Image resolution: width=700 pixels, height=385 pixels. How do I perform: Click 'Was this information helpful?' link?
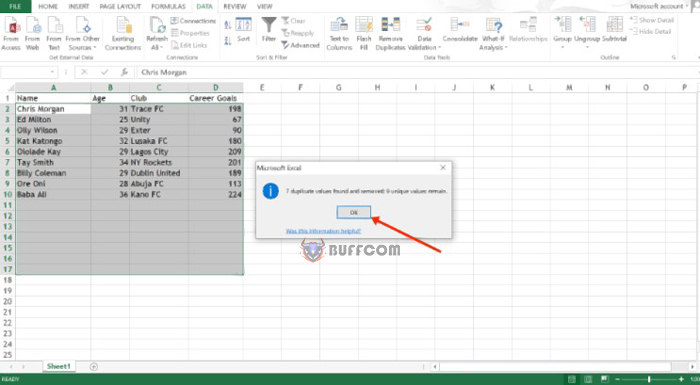[x=323, y=231]
